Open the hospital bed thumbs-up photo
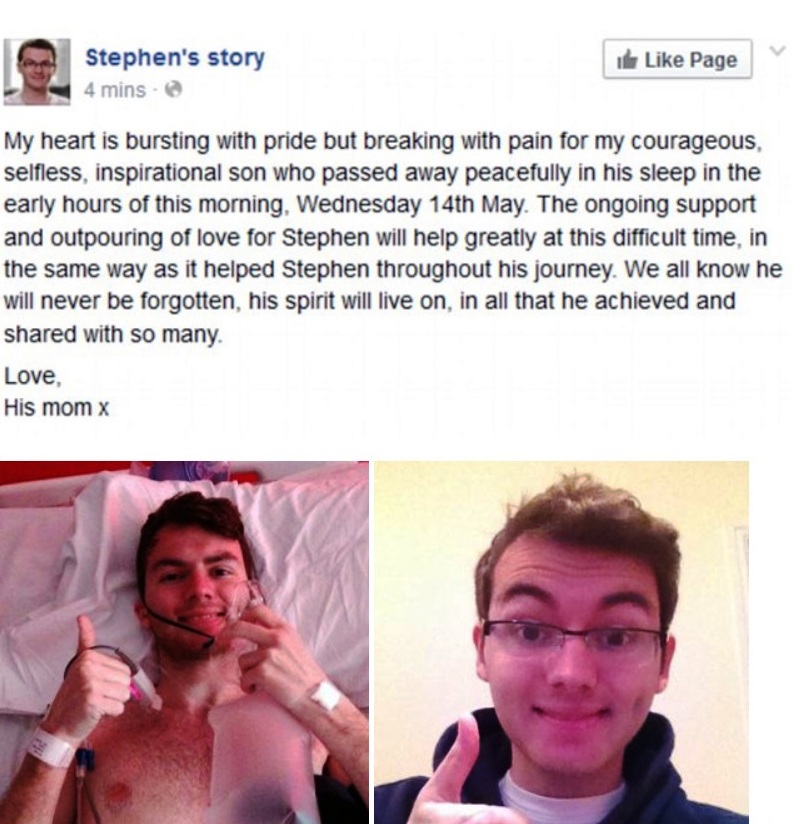 [x=184, y=642]
